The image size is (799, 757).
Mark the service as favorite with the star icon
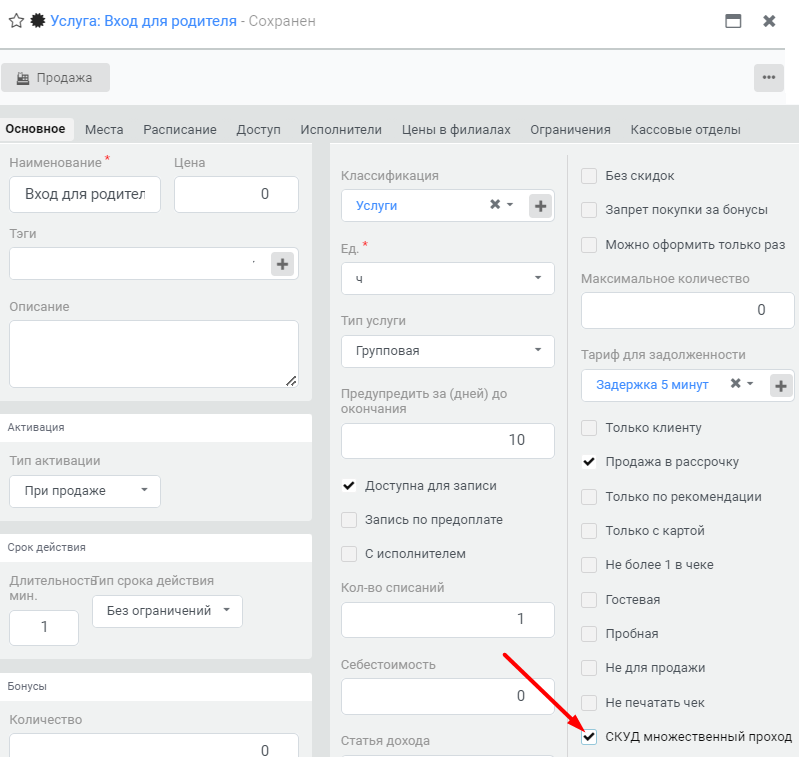[16, 21]
